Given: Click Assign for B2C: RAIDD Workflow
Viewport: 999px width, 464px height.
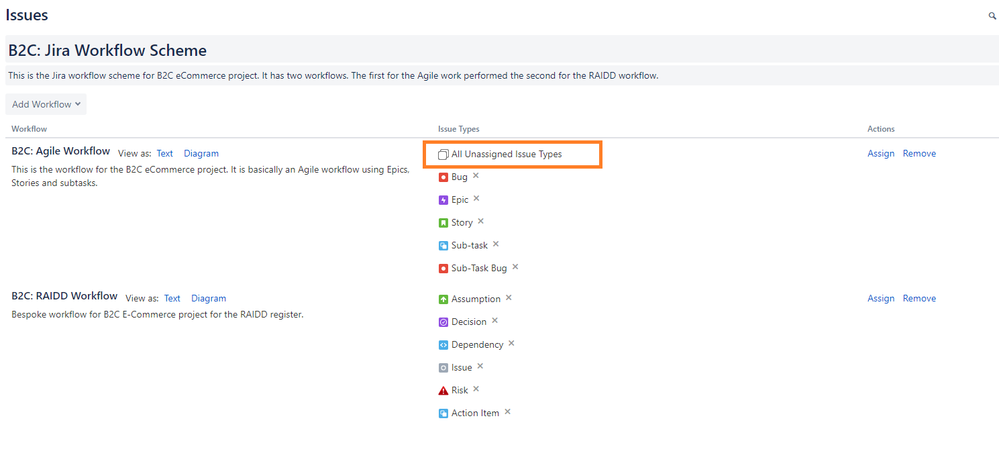Looking at the screenshot, I should [880, 298].
